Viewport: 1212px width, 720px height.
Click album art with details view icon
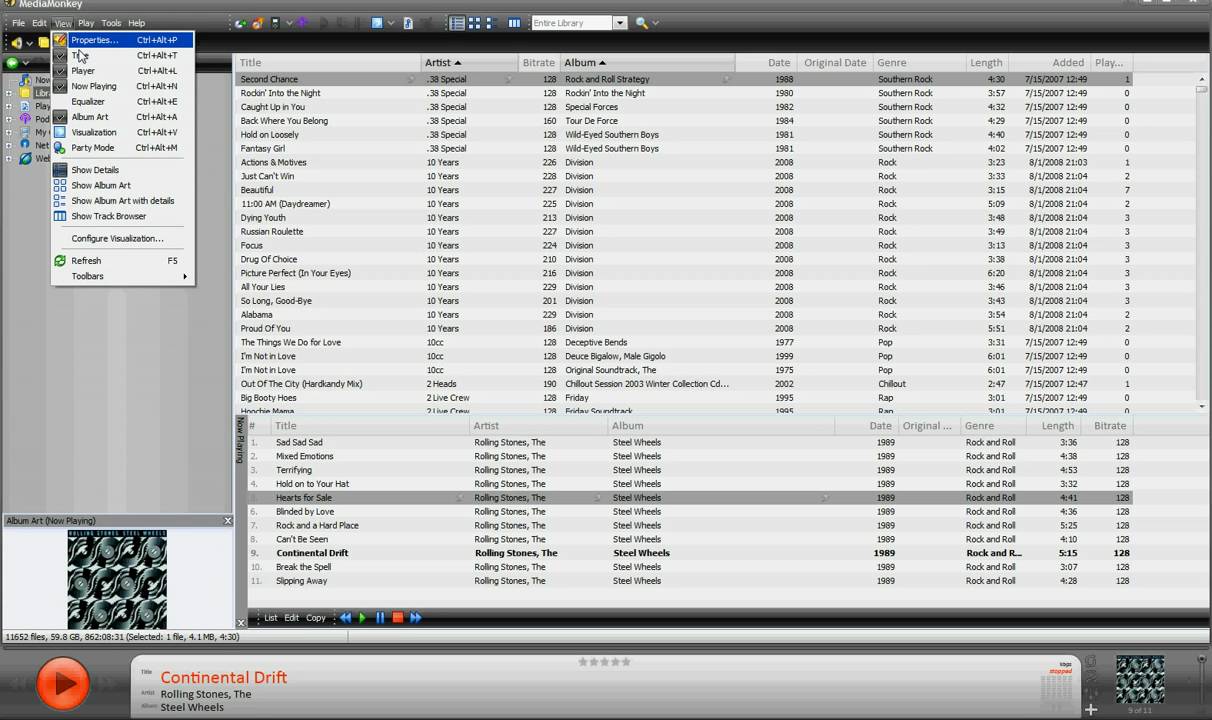coord(491,23)
